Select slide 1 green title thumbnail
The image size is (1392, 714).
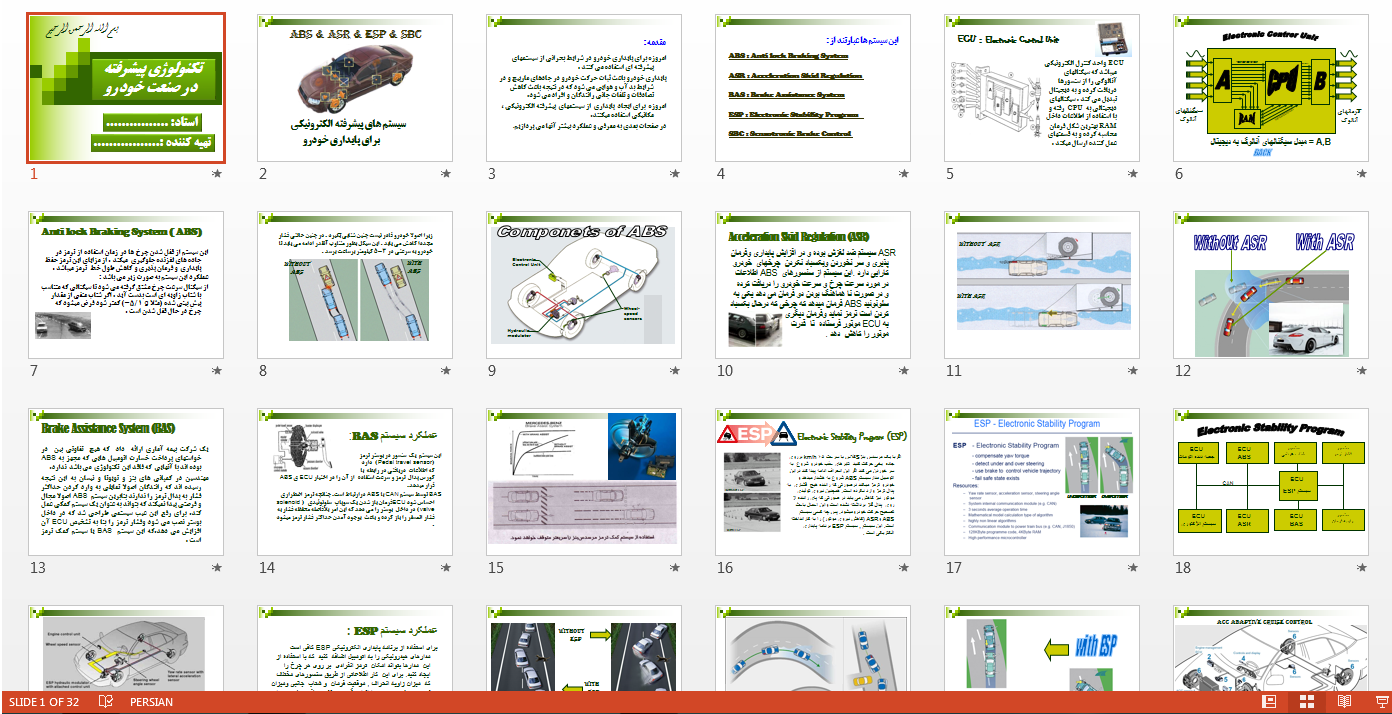[126, 88]
